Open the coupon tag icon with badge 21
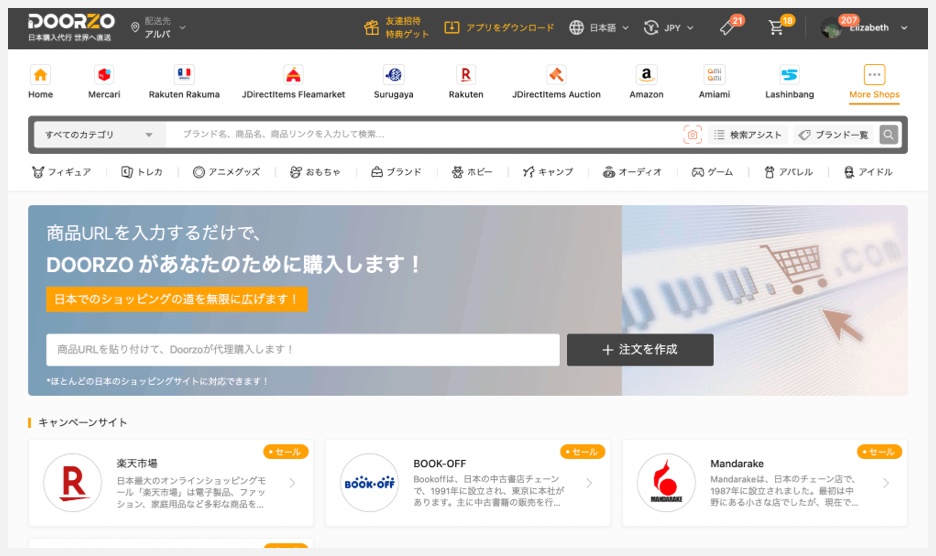This screenshot has width=936, height=556. coord(727,27)
